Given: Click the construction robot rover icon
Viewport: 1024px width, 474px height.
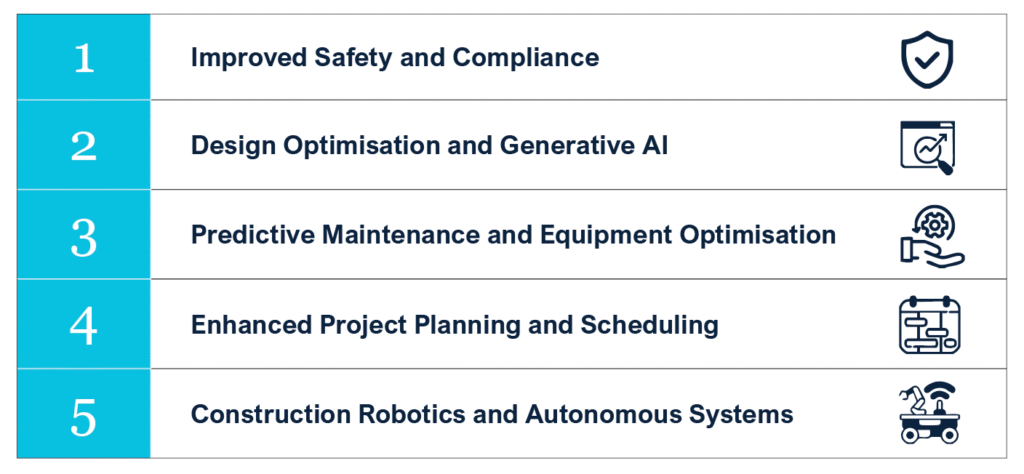Looking at the screenshot, I should pos(927,413).
